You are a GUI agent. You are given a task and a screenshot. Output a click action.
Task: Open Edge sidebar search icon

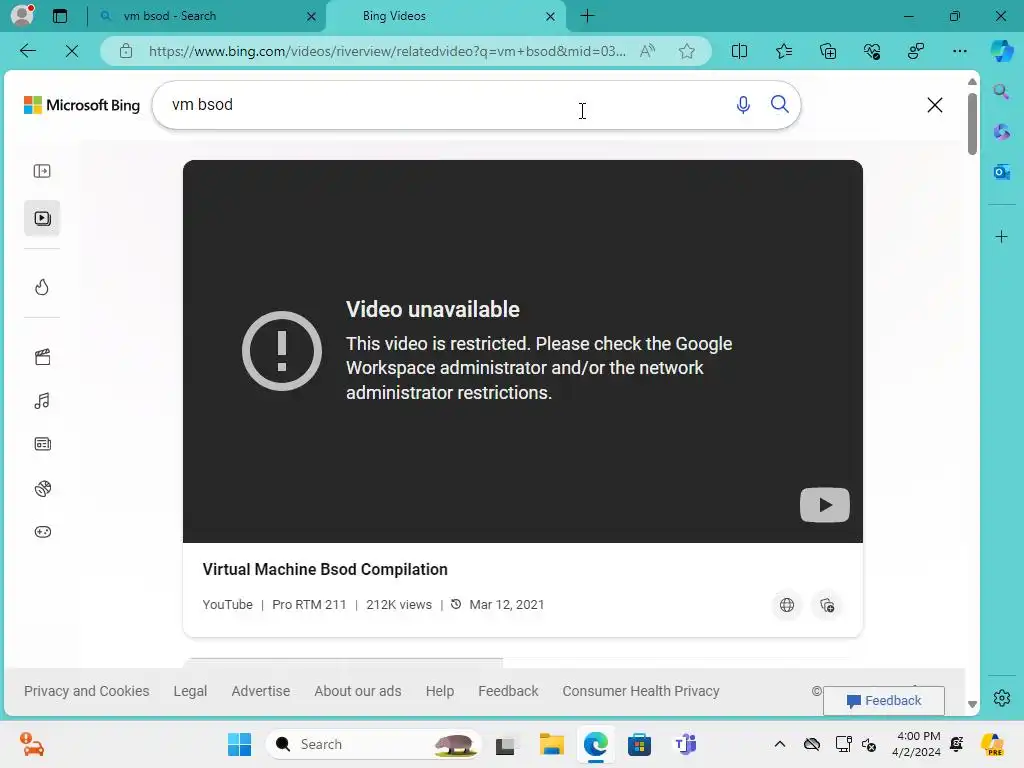[x=1001, y=91]
